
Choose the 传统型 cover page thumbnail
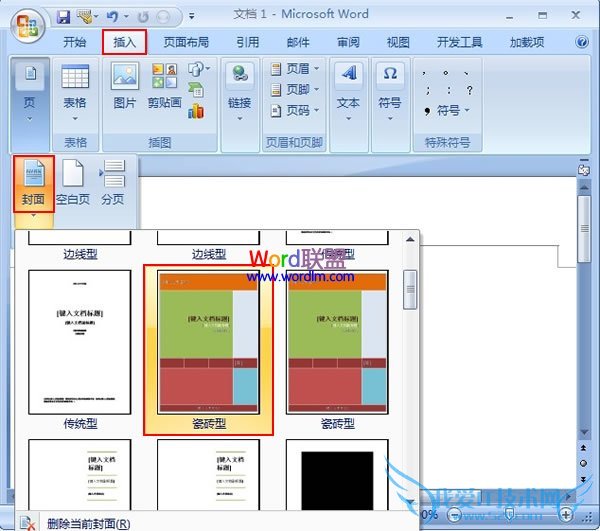tap(80, 342)
